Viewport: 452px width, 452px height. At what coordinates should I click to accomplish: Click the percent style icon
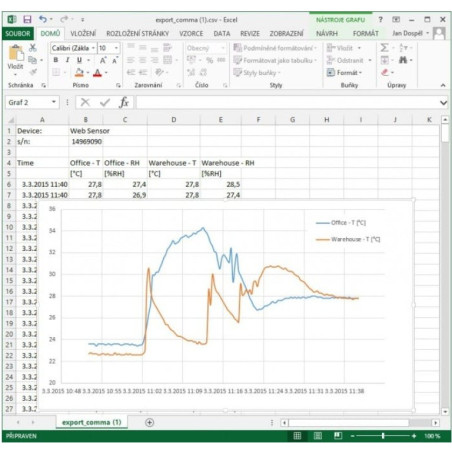click(209, 60)
